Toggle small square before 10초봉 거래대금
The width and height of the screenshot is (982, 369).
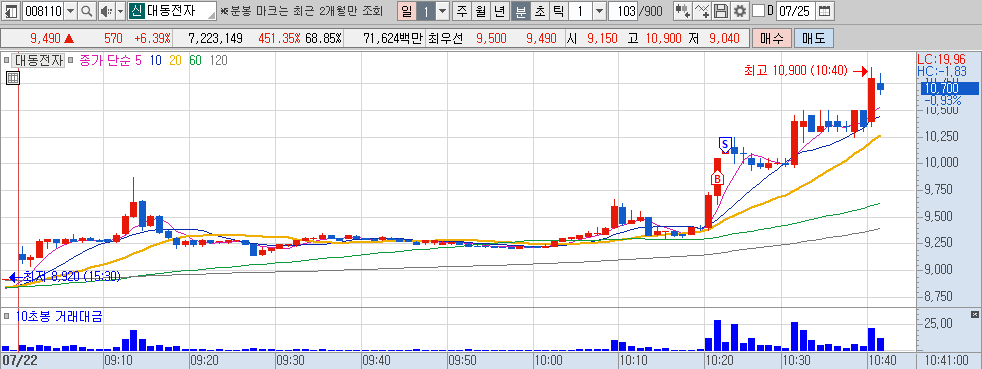6,317
